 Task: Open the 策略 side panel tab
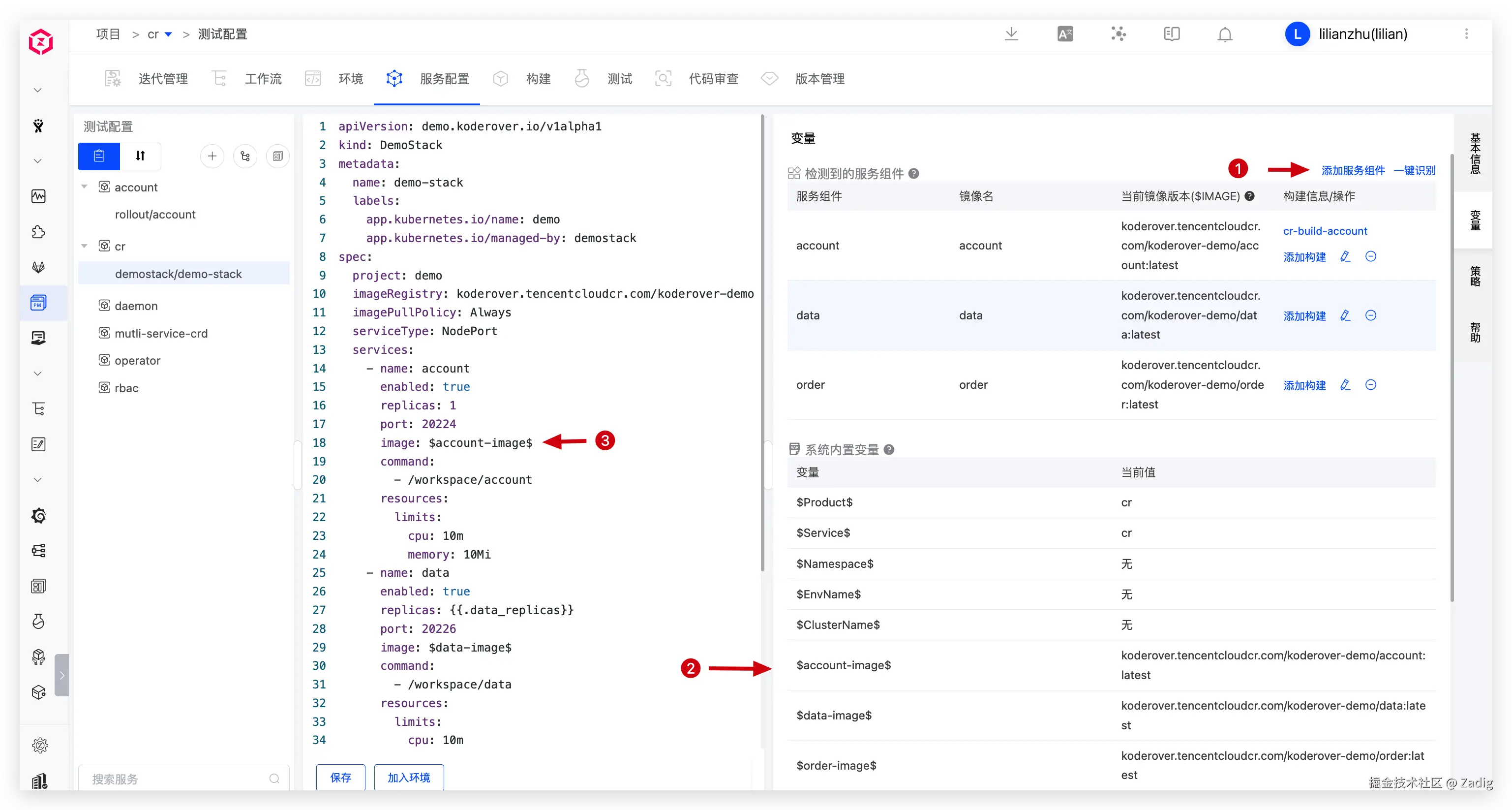click(x=1475, y=276)
